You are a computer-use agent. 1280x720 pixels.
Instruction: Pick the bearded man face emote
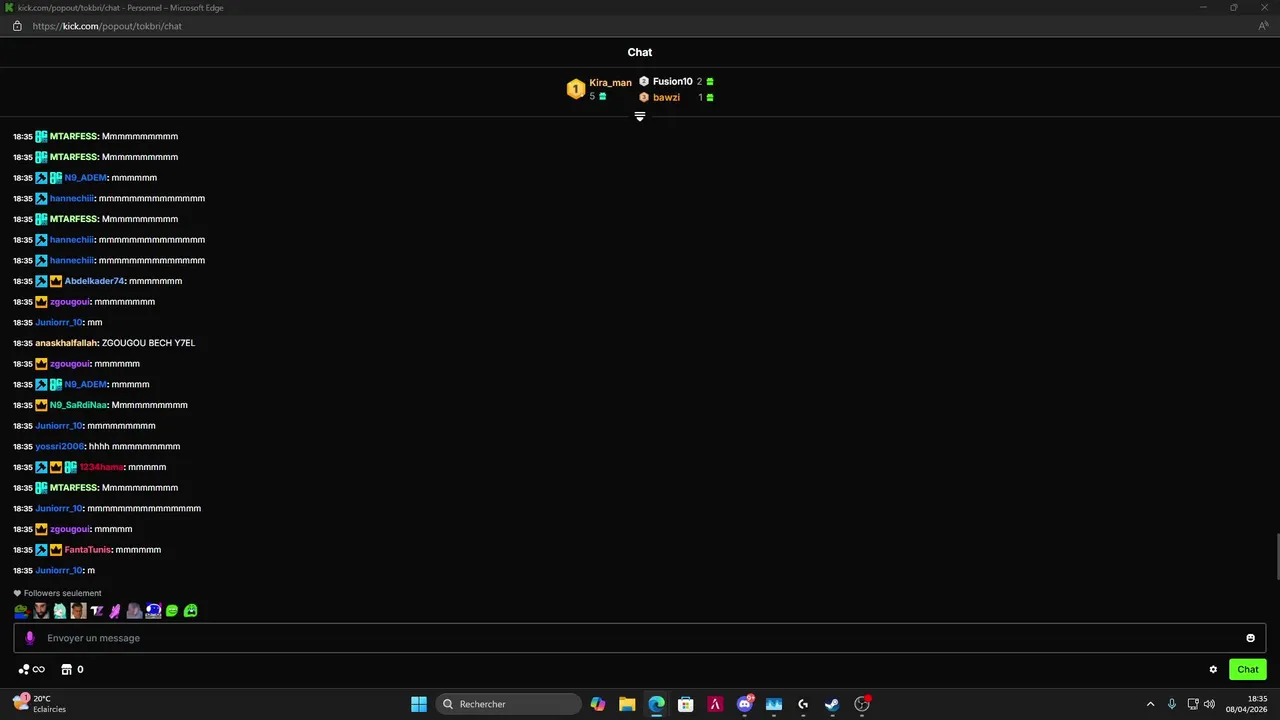pyautogui.click(x=40, y=611)
